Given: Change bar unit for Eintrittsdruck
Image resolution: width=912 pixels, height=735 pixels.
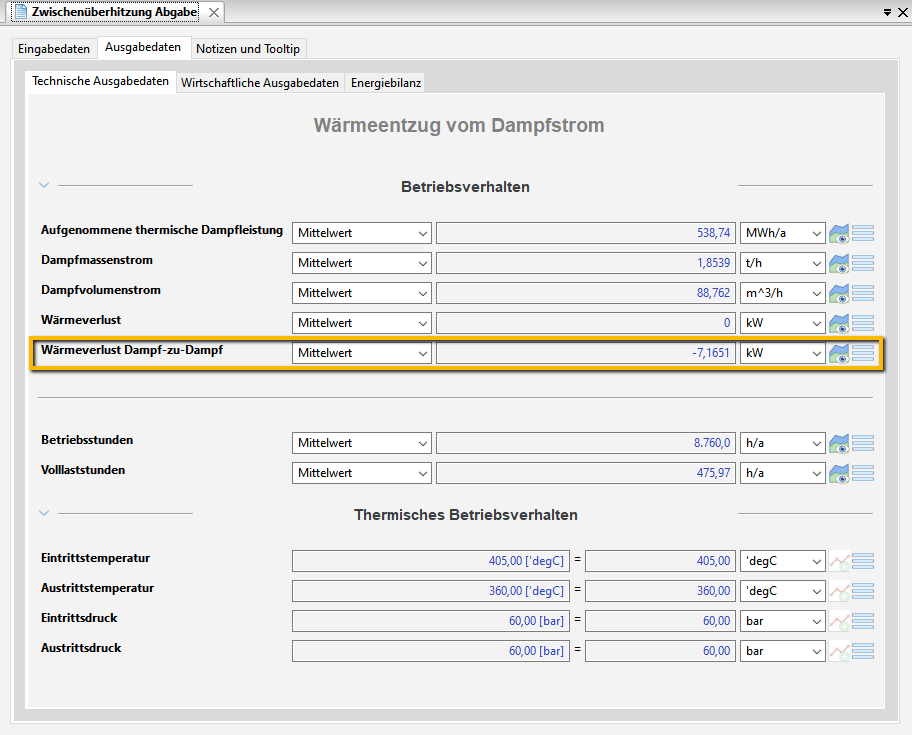Looking at the screenshot, I should (783, 621).
